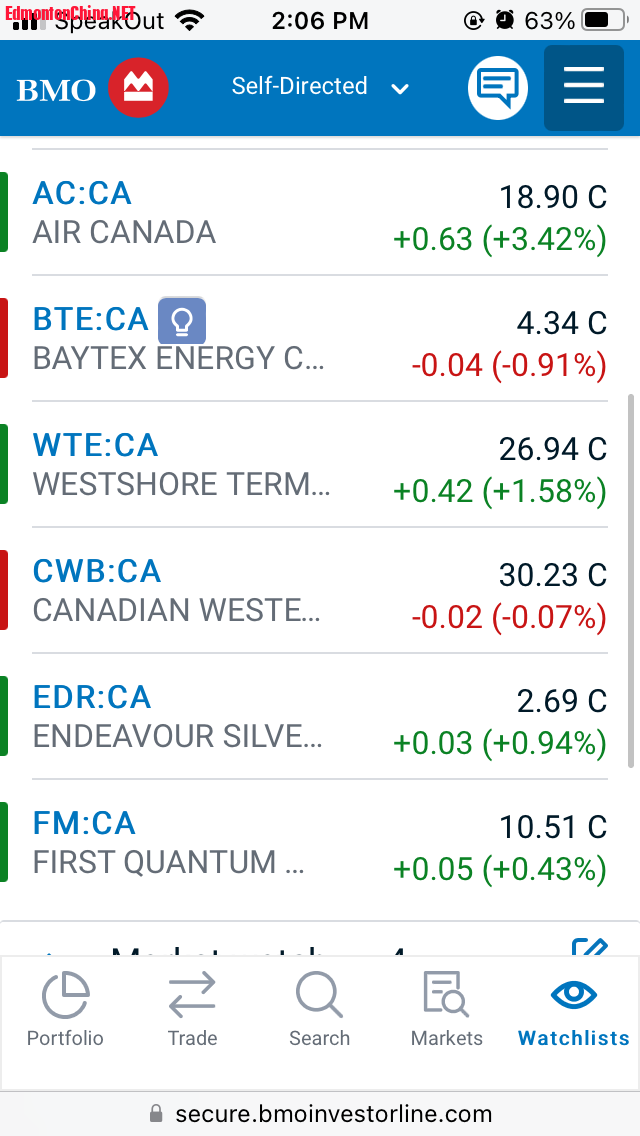
Task: Switch to the Markets tab
Action: (446, 1011)
